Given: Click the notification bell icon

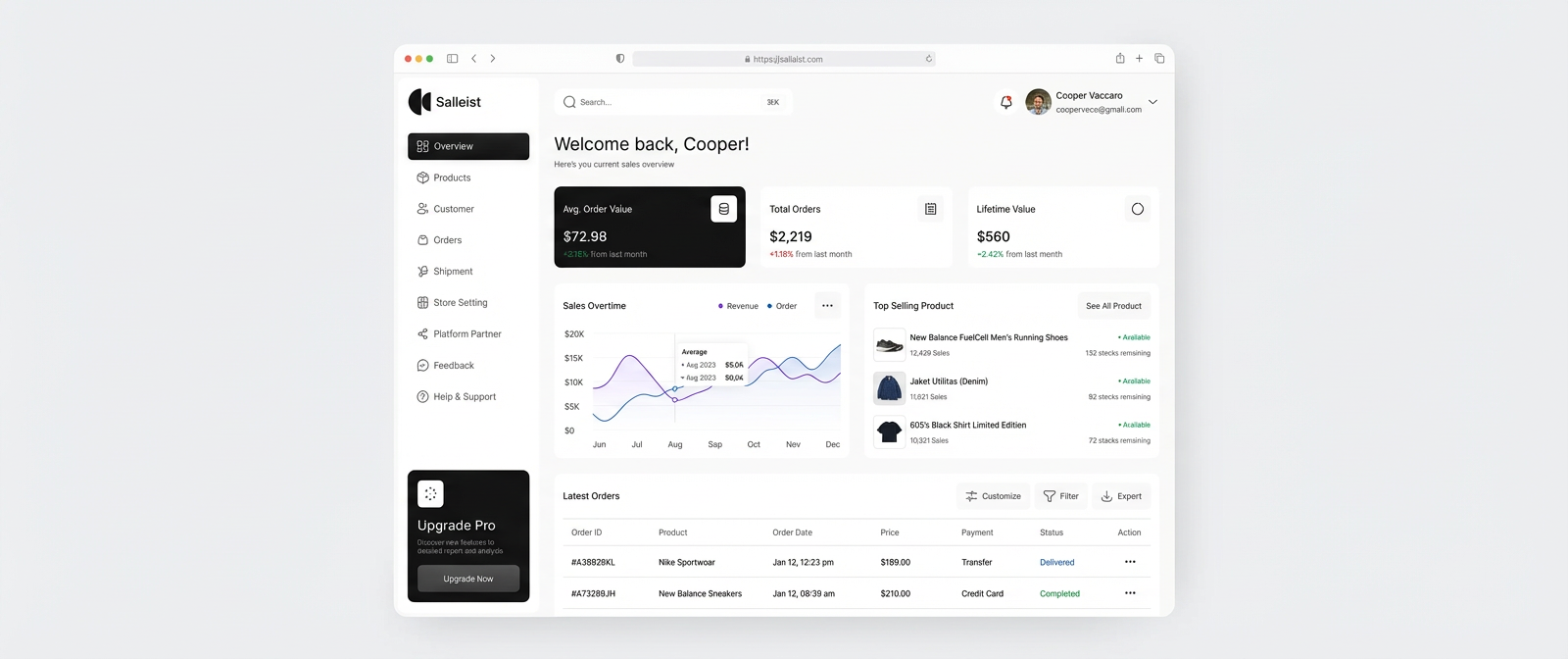Looking at the screenshot, I should coord(1005,102).
